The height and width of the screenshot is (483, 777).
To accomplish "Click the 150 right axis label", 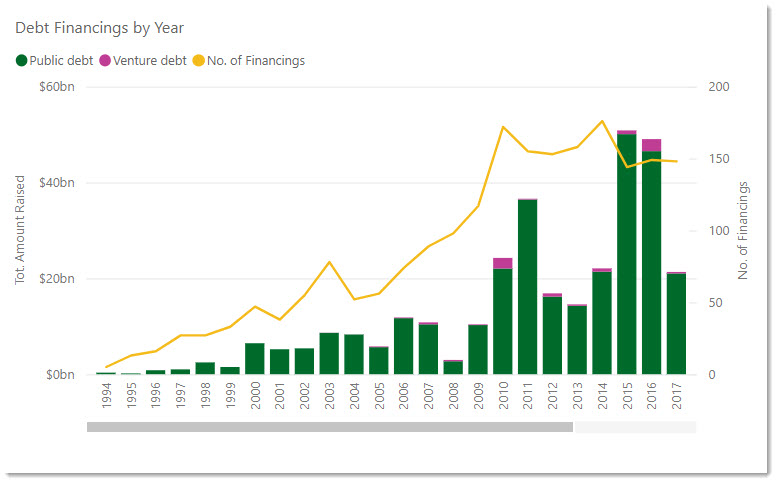I will point(719,159).
